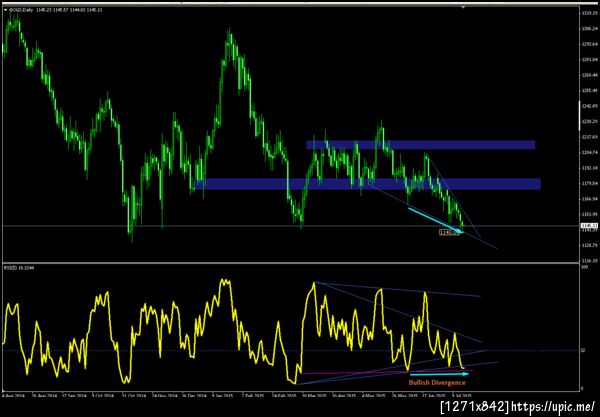Select the boxed price label beside cyan arrow
Image resolution: width=600 pixels, height=417 pixels.
coord(449,232)
